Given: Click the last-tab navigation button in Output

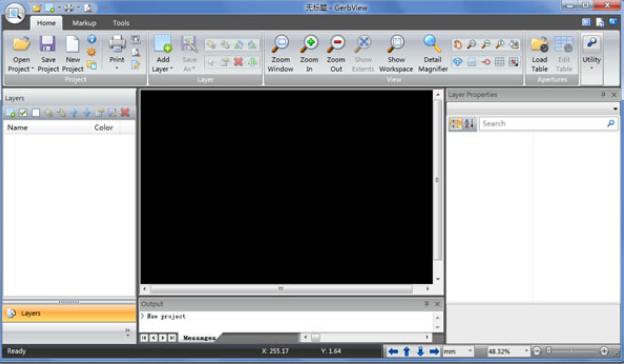Looking at the screenshot, I should [172, 338].
